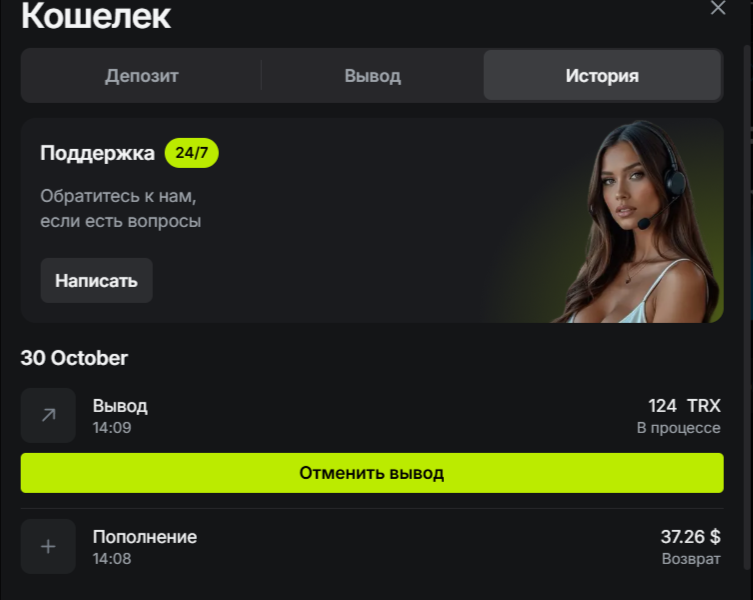Click the Возврат status label

click(691, 559)
